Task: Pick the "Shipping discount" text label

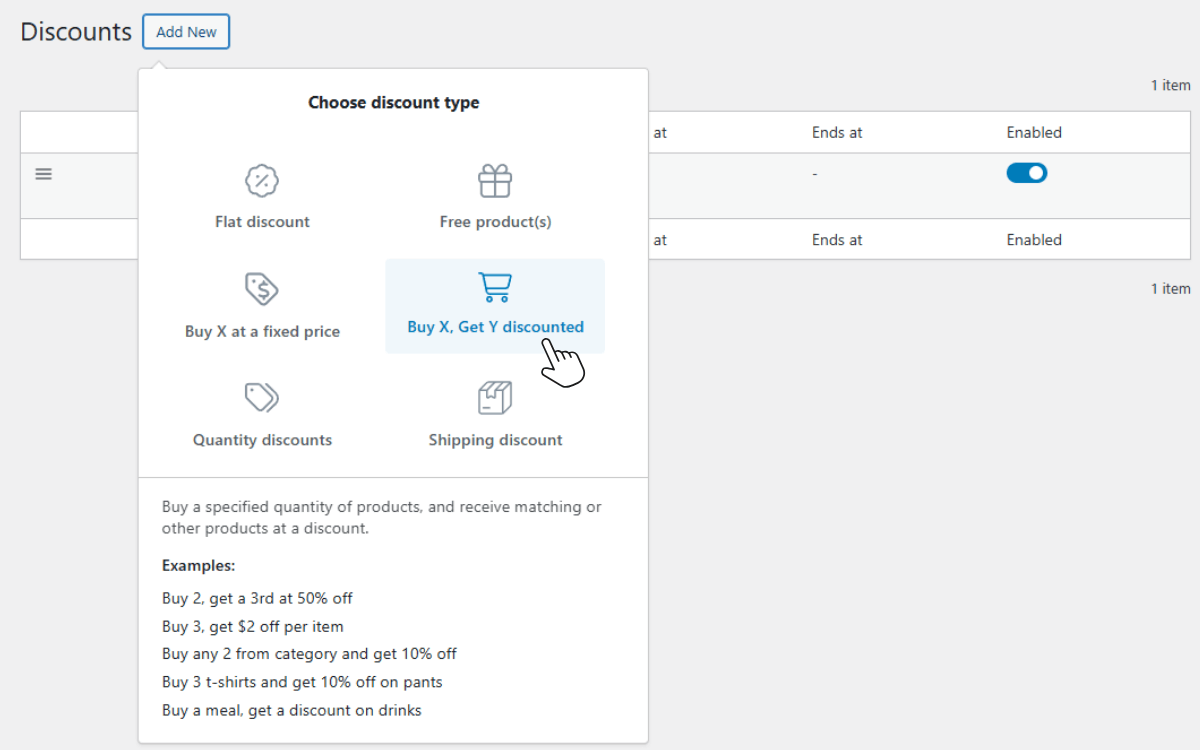Action: pos(495,440)
